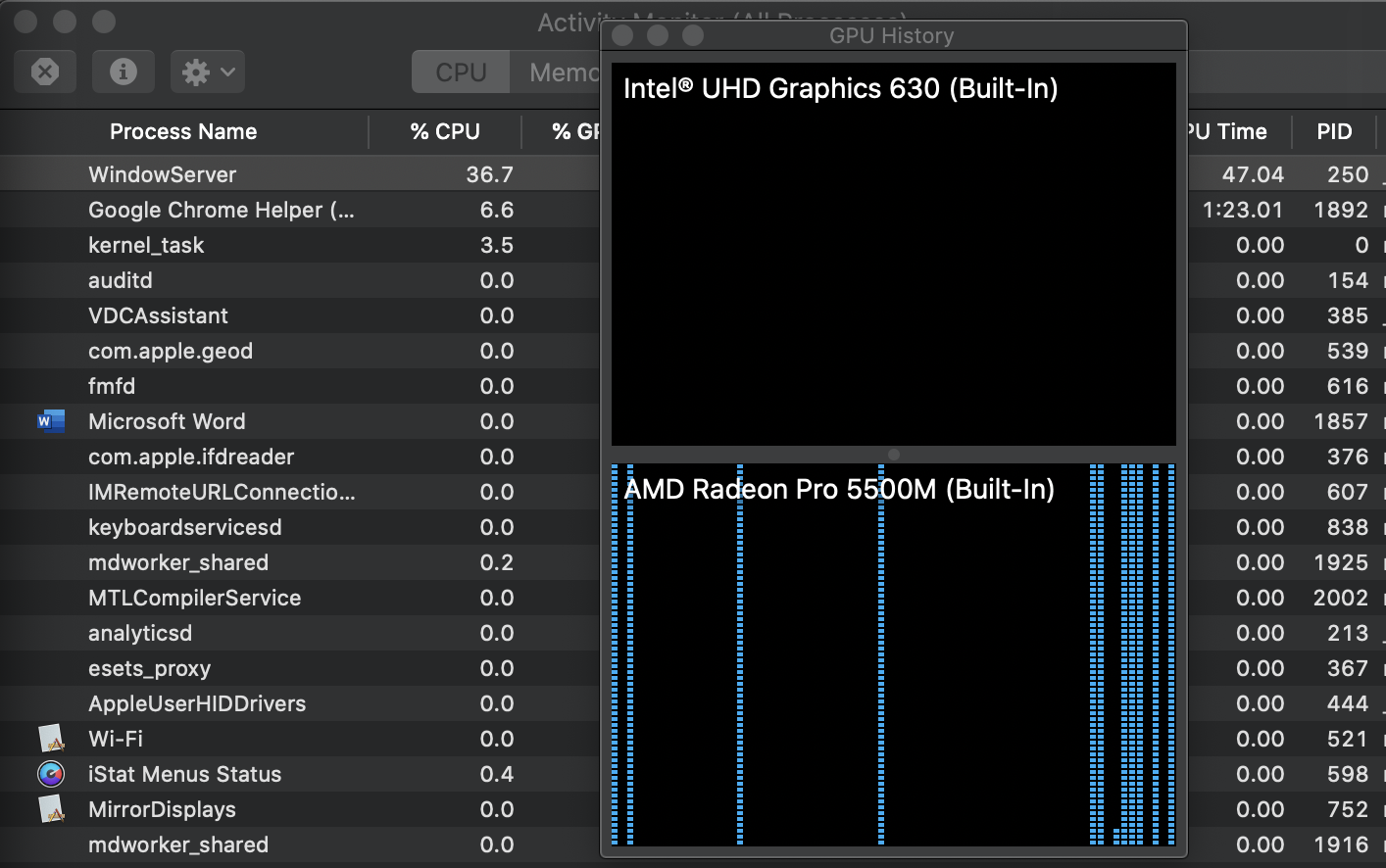The image size is (1386, 868).
Task: Select the Microsoft Word process name
Action: 167,421
